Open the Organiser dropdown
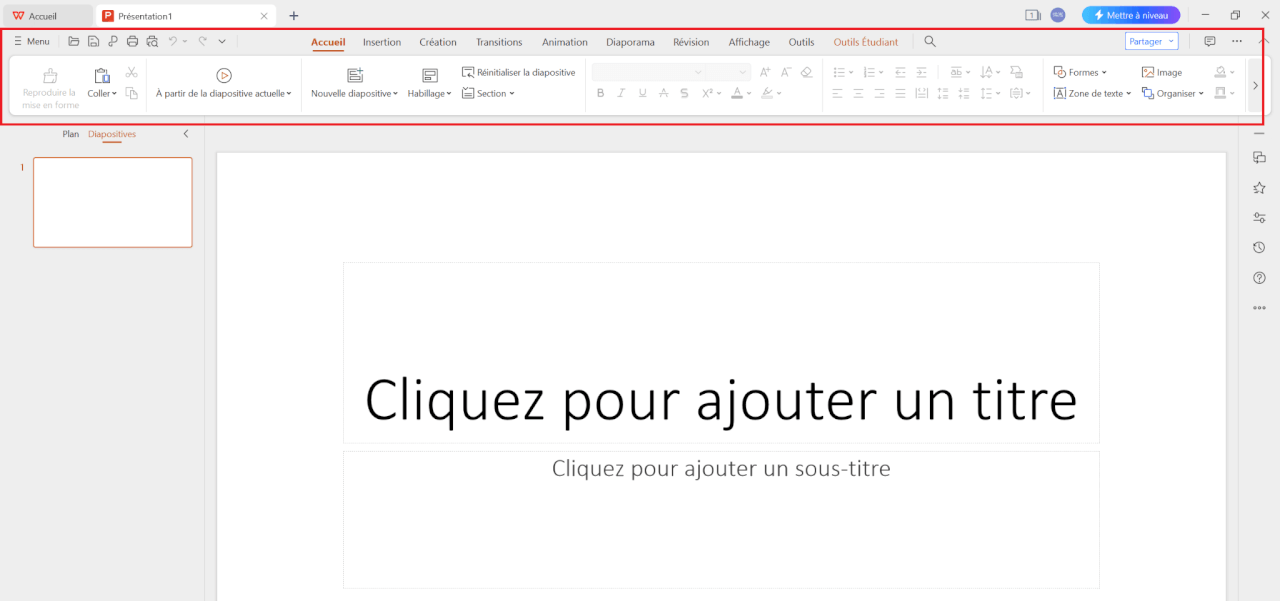Image resolution: width=1280 pixels, height=601 pixels. tap(1173, 93)
